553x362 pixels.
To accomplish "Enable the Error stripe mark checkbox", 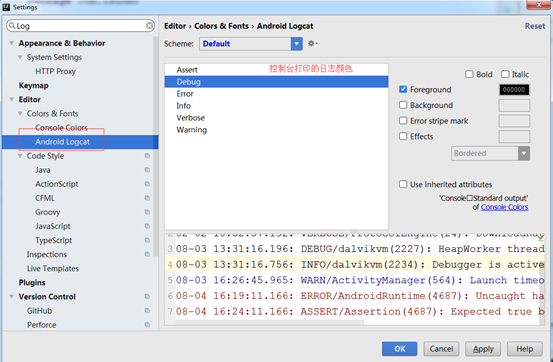I will click(403, 121).
